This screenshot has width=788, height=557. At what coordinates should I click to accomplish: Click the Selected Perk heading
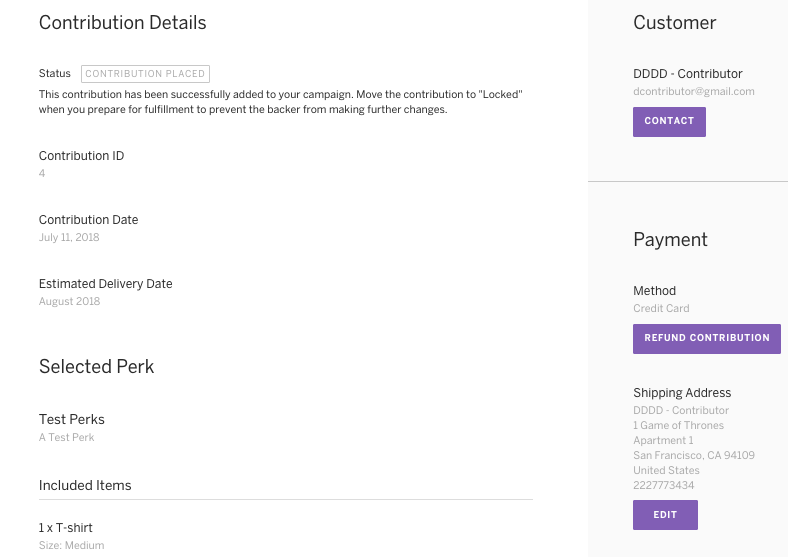[x=96, y=366]
